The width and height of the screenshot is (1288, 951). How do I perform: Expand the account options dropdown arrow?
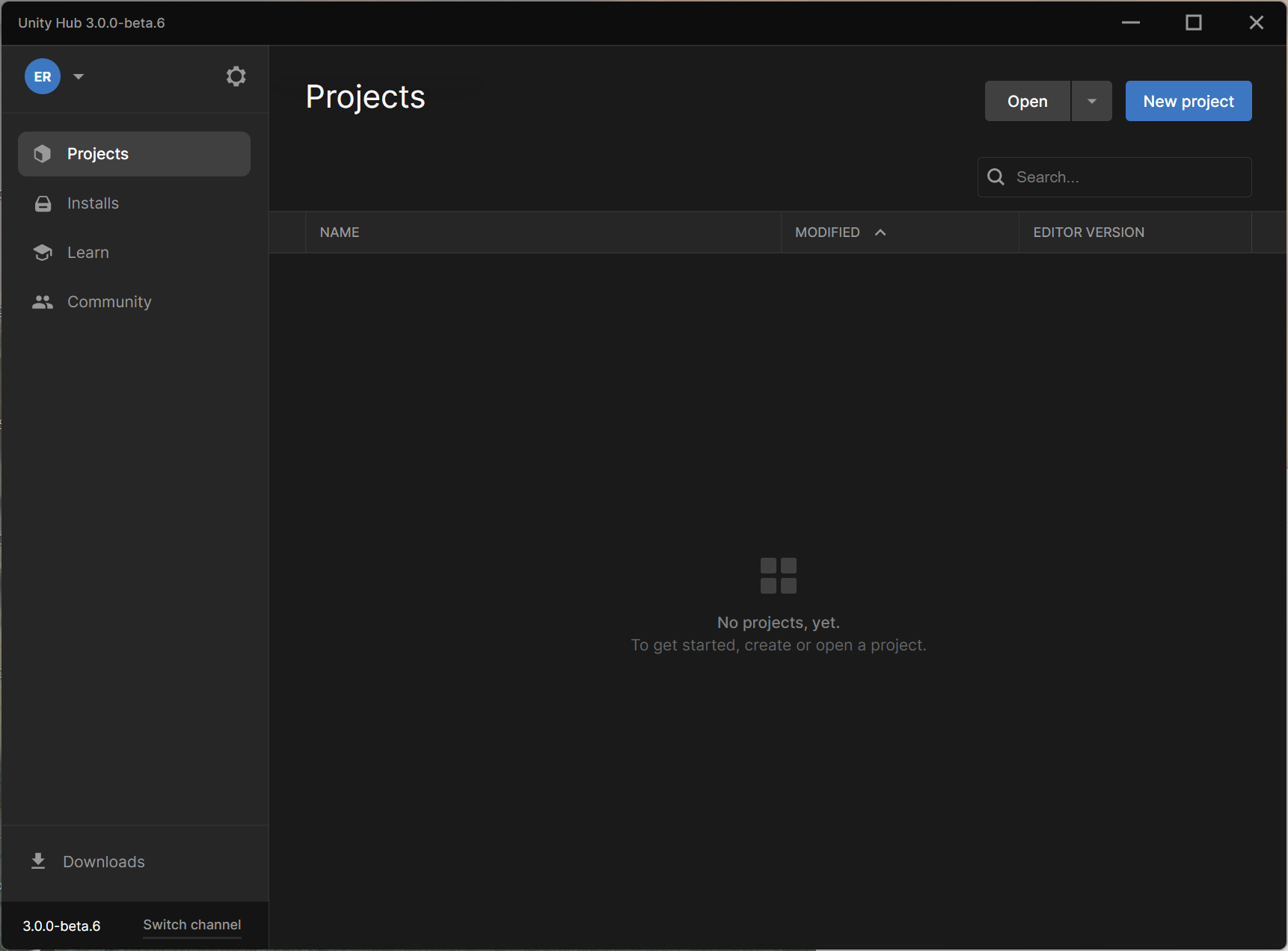[x=79, y=76]
